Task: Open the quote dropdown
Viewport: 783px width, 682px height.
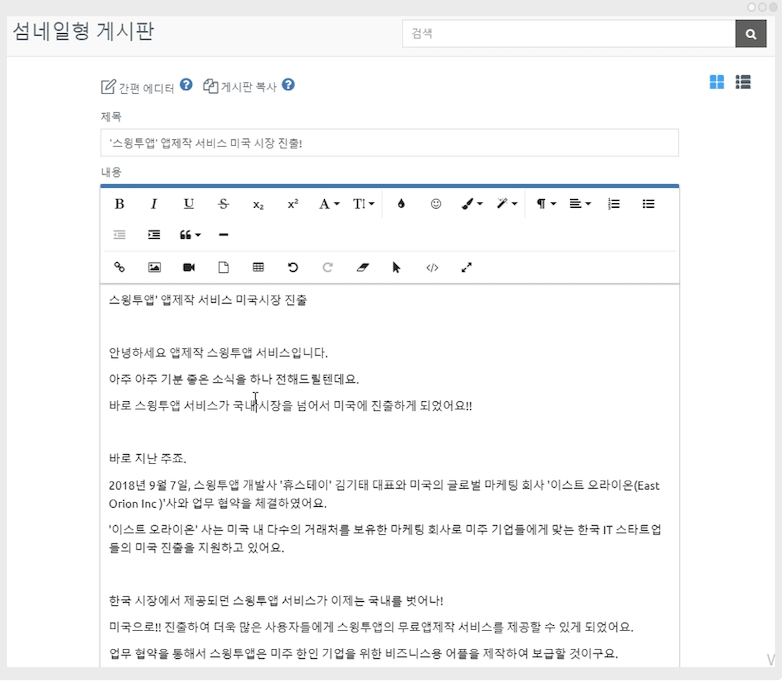Action: (x=190, y=235)
